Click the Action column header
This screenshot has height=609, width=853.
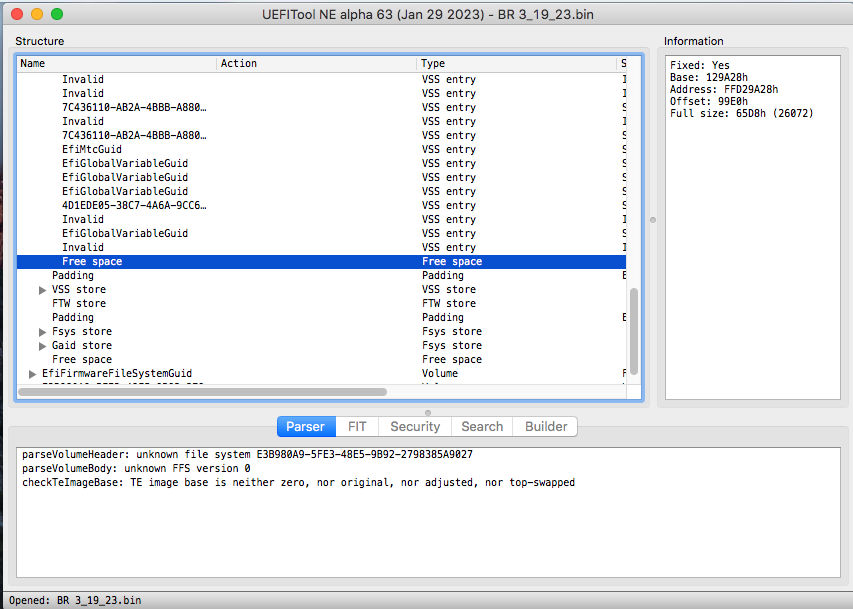point(317,64)
